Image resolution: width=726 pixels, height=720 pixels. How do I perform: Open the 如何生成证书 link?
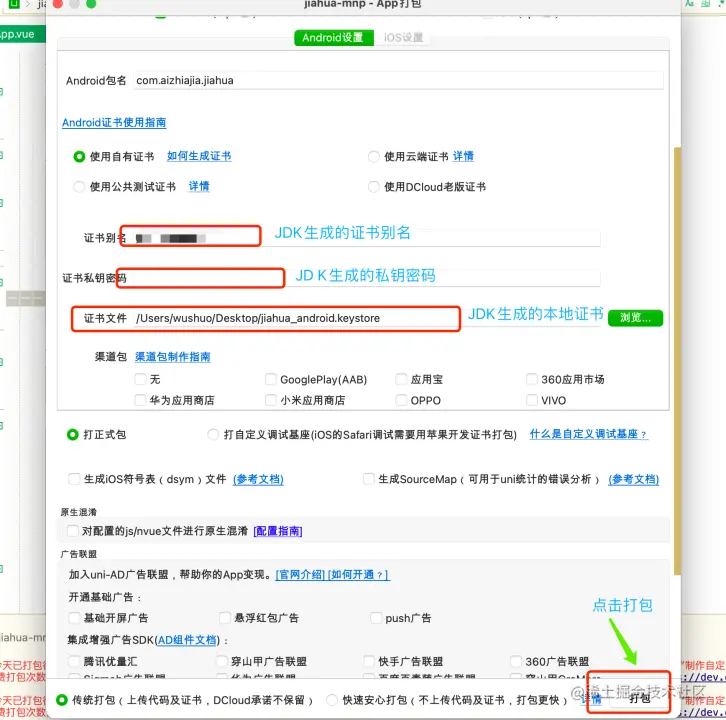click(199, 156)
